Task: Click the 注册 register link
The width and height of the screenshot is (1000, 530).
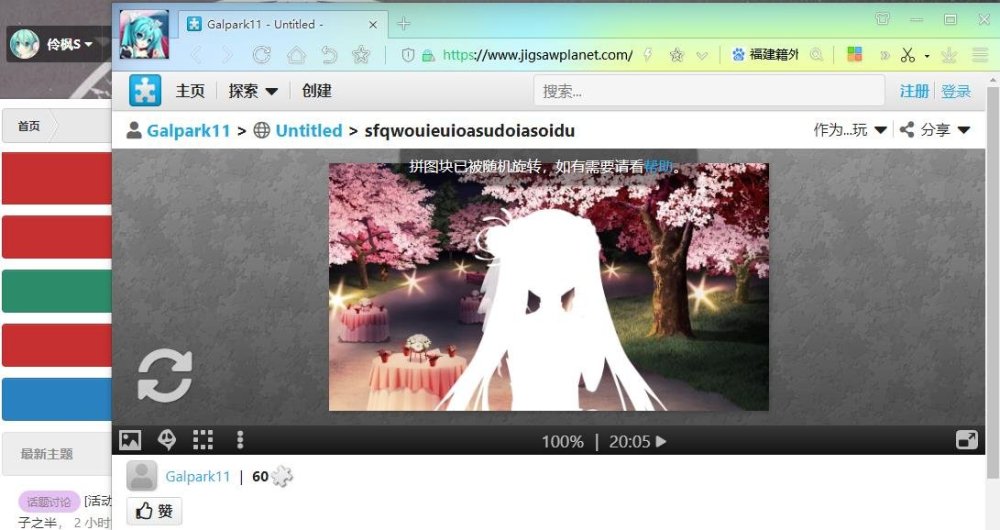Action: (x=915, y=91)
